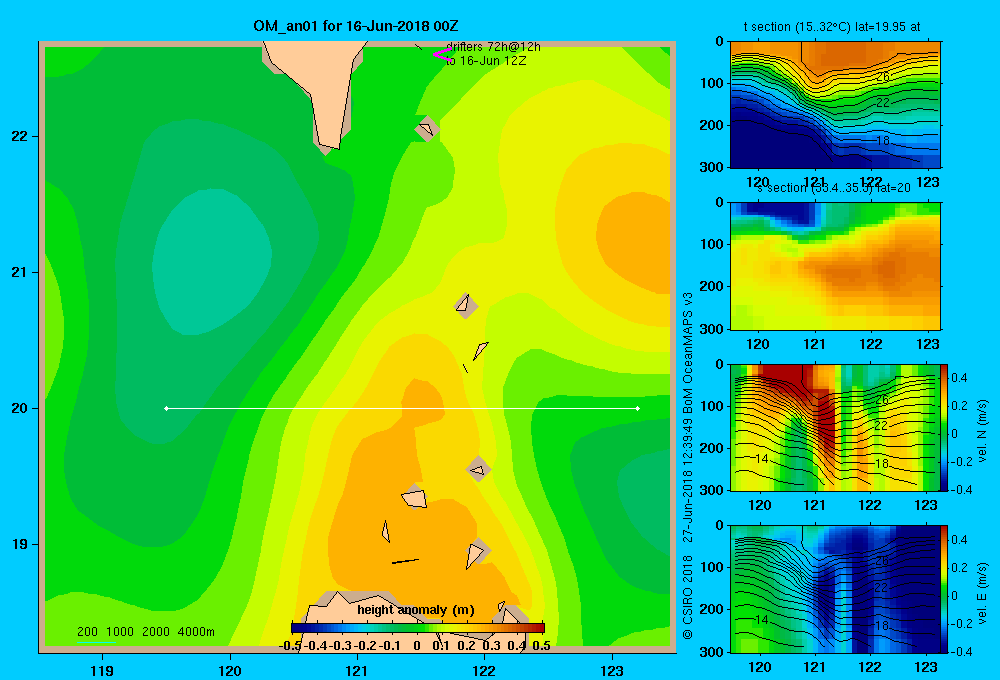This screenshot has width=1000, height=680.
Task: Click the "to 16-Jun 12Z" text
Action: point(486,61)
